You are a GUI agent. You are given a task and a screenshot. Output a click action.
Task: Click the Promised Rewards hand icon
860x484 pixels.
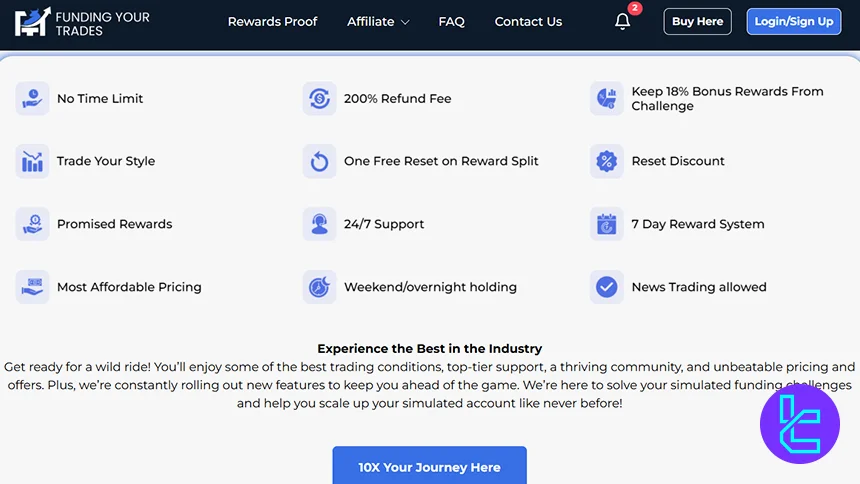[x=32, y=224]
